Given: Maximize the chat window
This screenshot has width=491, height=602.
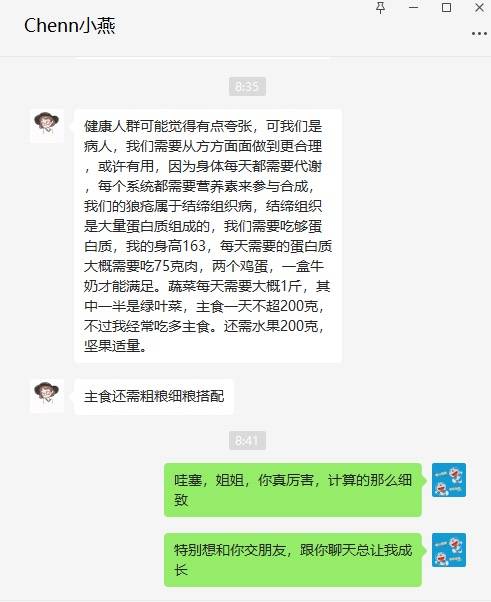Looking at the screenshot, I should pos(446,7).
